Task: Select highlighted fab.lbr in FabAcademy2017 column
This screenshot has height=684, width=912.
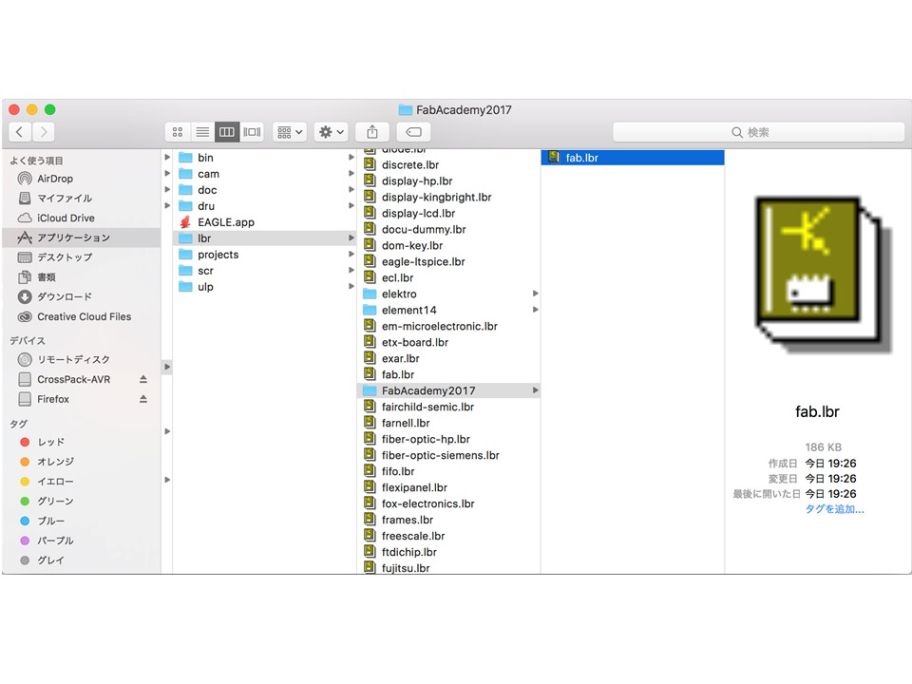Action: pyautogui.click(x=633, y=158)
